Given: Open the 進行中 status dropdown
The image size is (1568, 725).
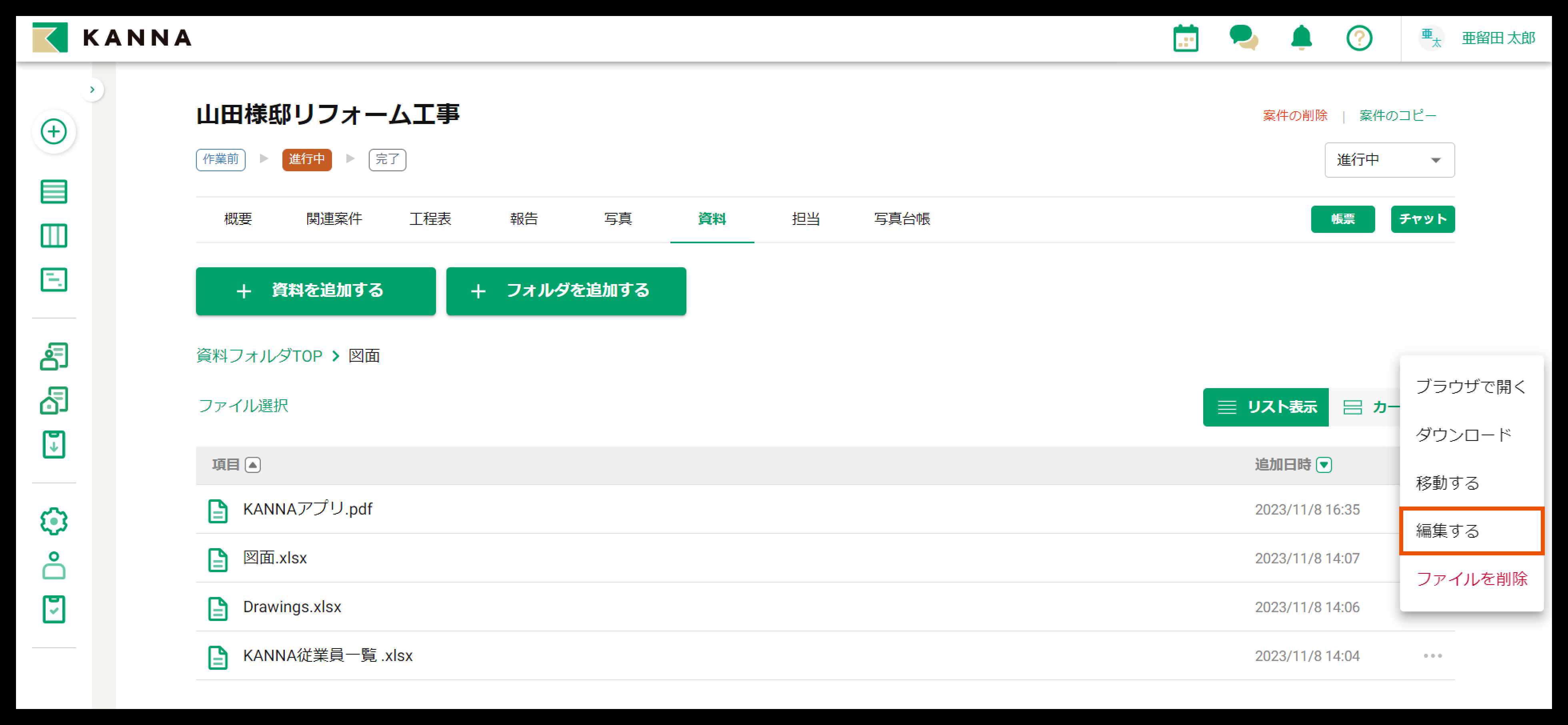Looking at the screenshot, I should pyautogui.click(x=1389, y=160).
